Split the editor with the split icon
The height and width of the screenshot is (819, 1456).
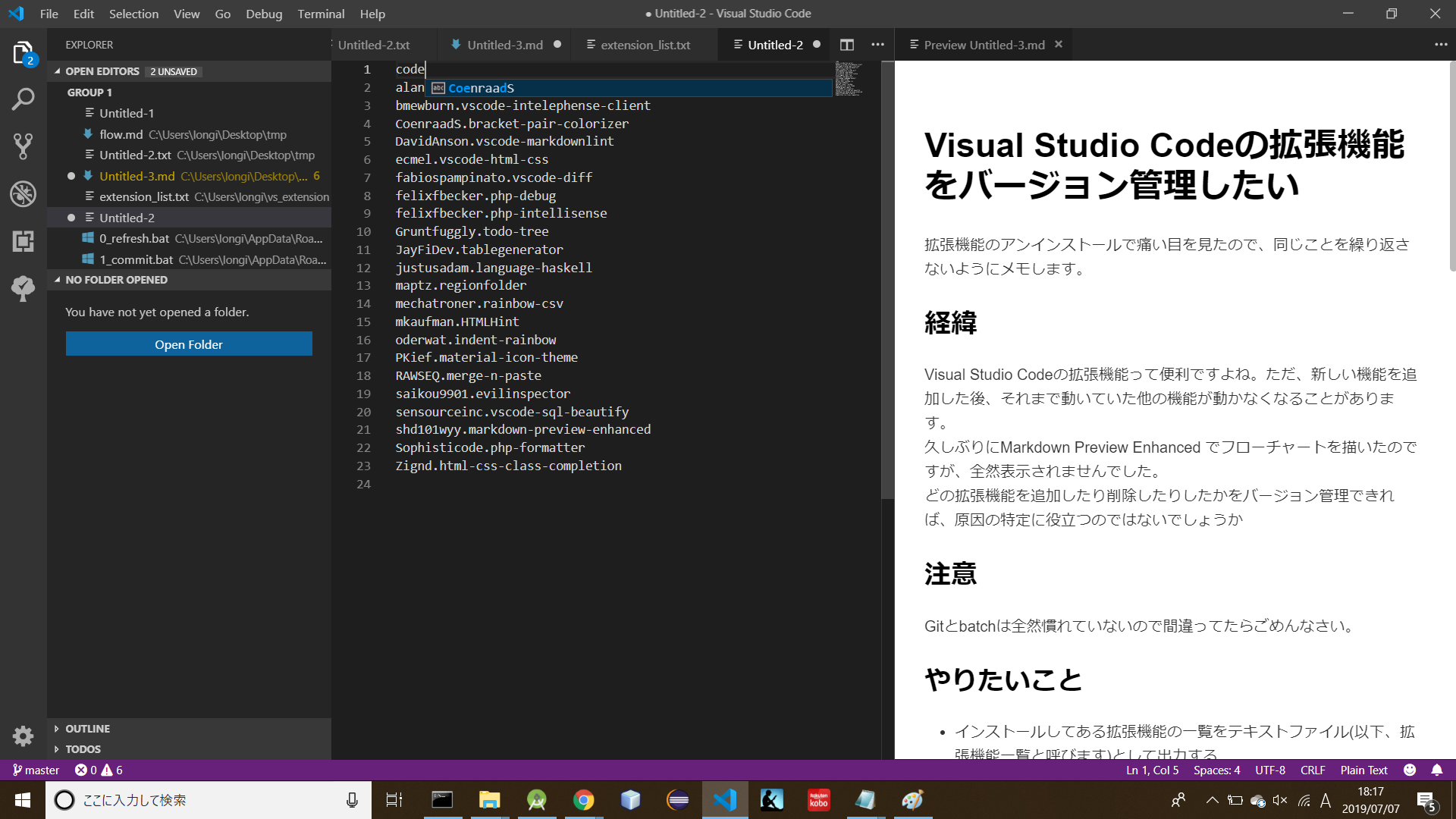847,45
